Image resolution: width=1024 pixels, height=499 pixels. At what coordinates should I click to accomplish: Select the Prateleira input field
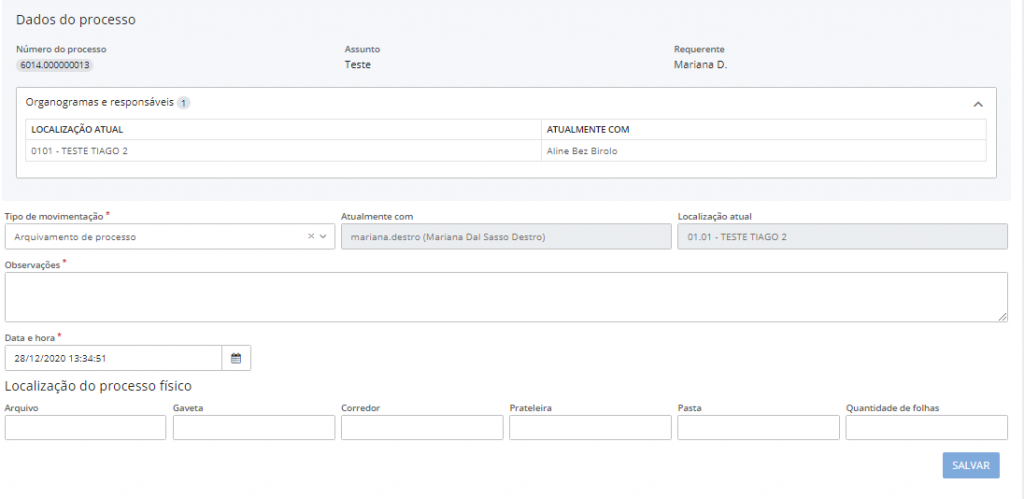click(589, 428)
